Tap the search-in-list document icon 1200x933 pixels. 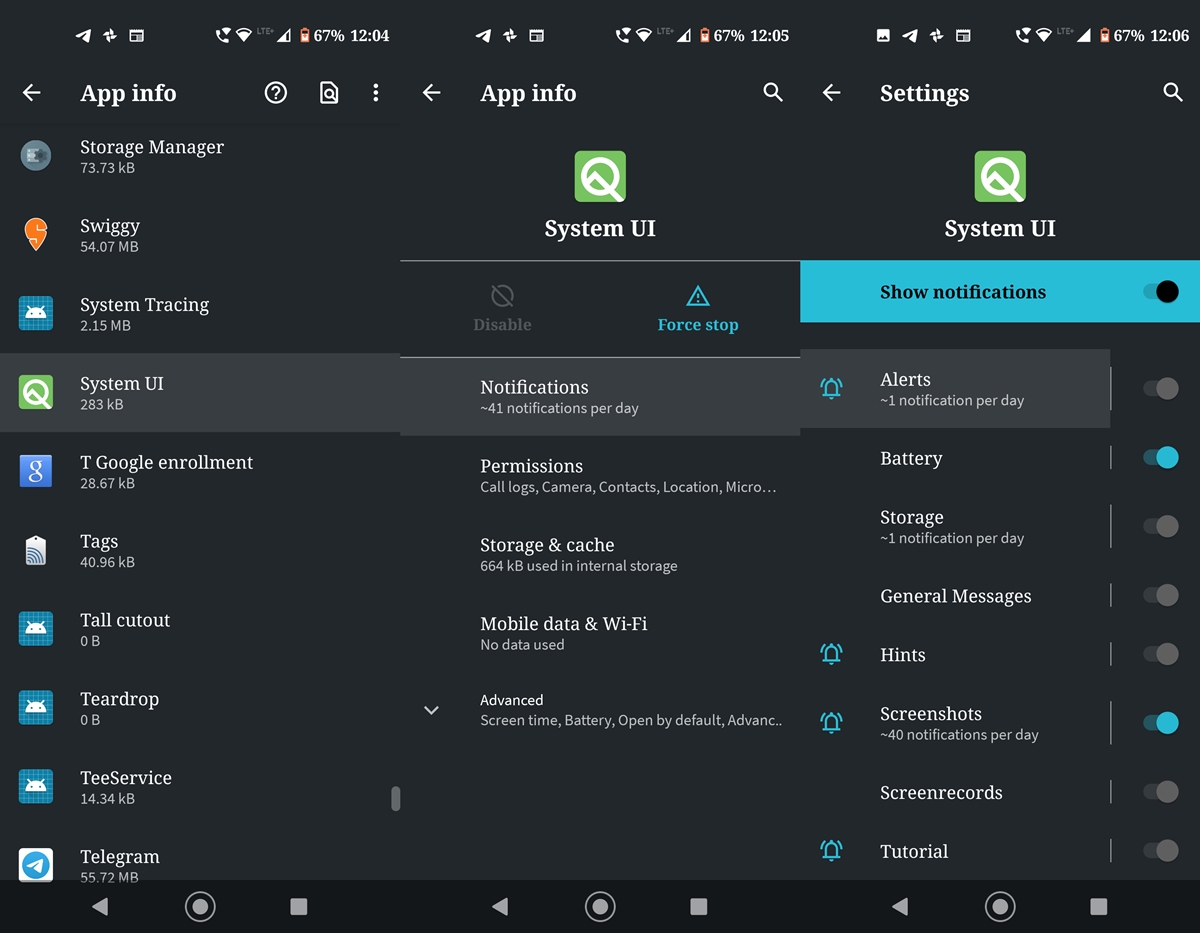[328, 93]
